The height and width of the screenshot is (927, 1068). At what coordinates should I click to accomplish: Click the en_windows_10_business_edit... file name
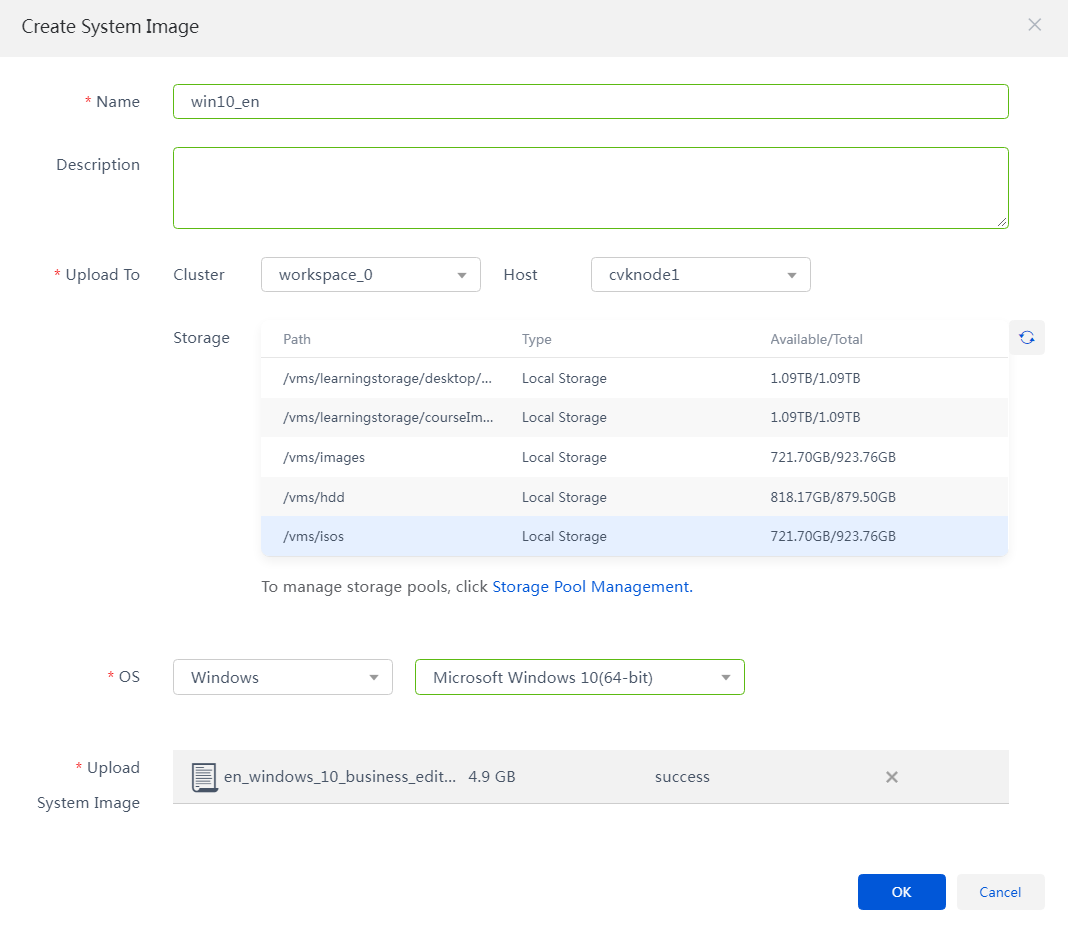pos(340,777)
